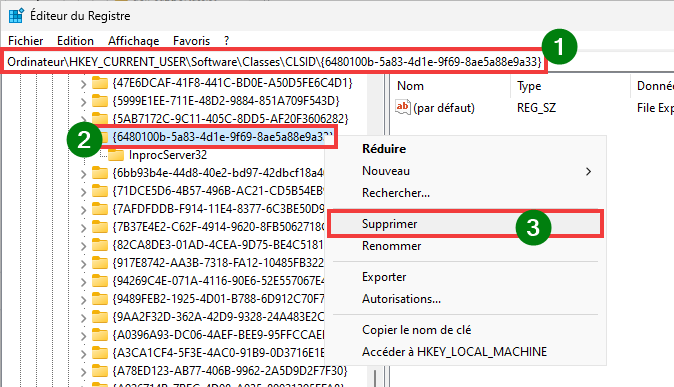Expand the {7AFDFDDB-F914-11E4...} key
This screenshot has width=674, height=387.
[83, 209]
